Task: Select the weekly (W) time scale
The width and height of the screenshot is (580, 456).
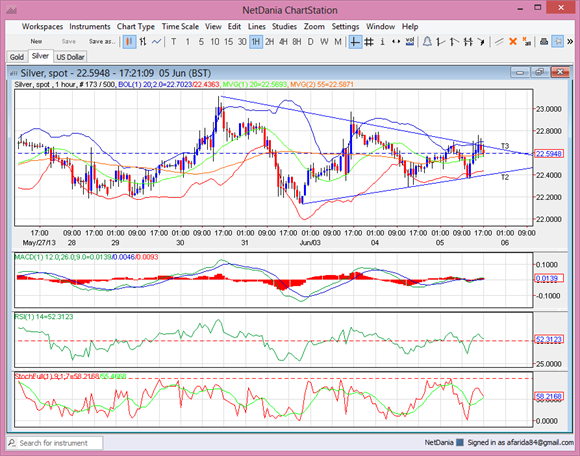Action: point(324,42)
